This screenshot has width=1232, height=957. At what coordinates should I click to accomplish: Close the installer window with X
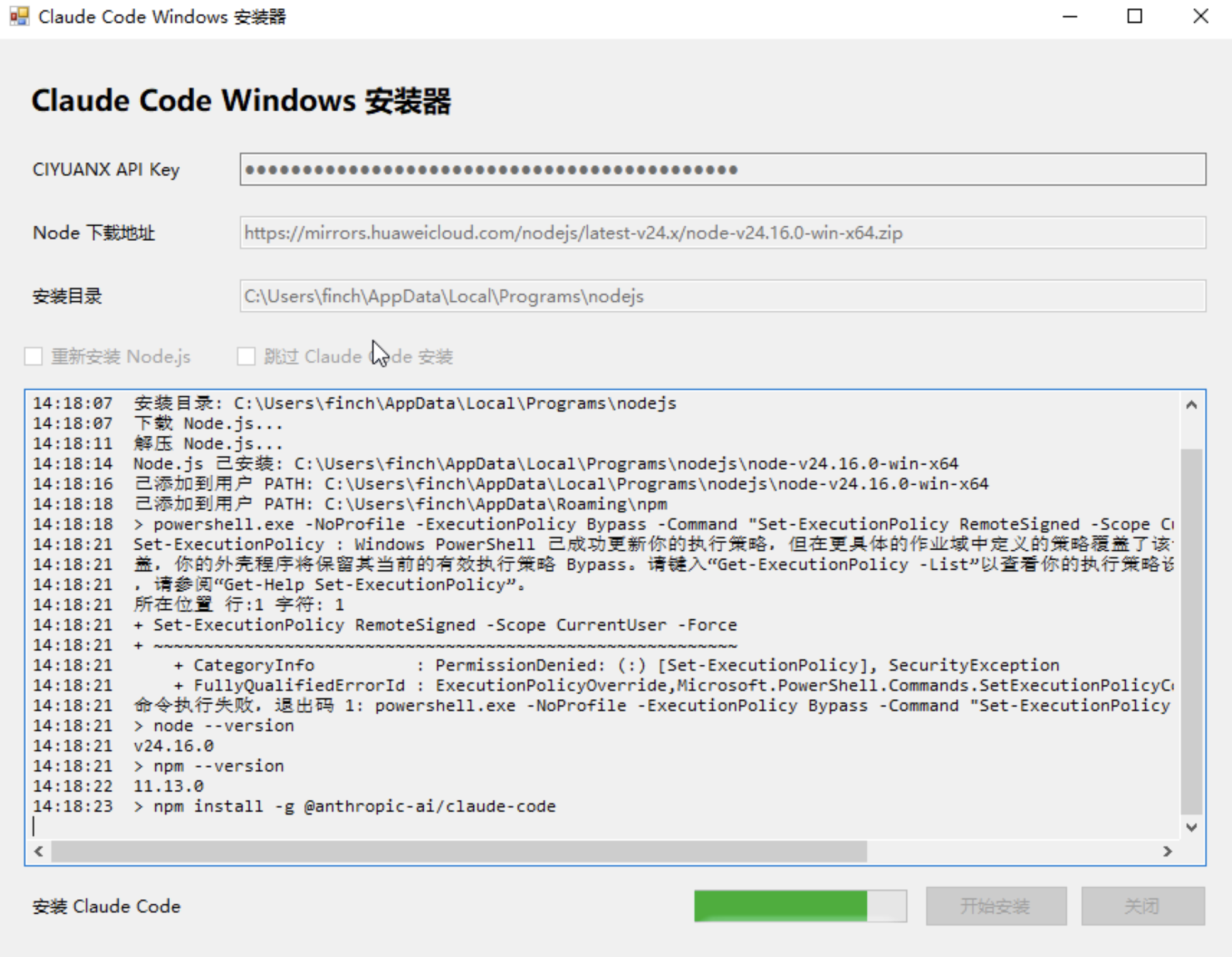1200,16
